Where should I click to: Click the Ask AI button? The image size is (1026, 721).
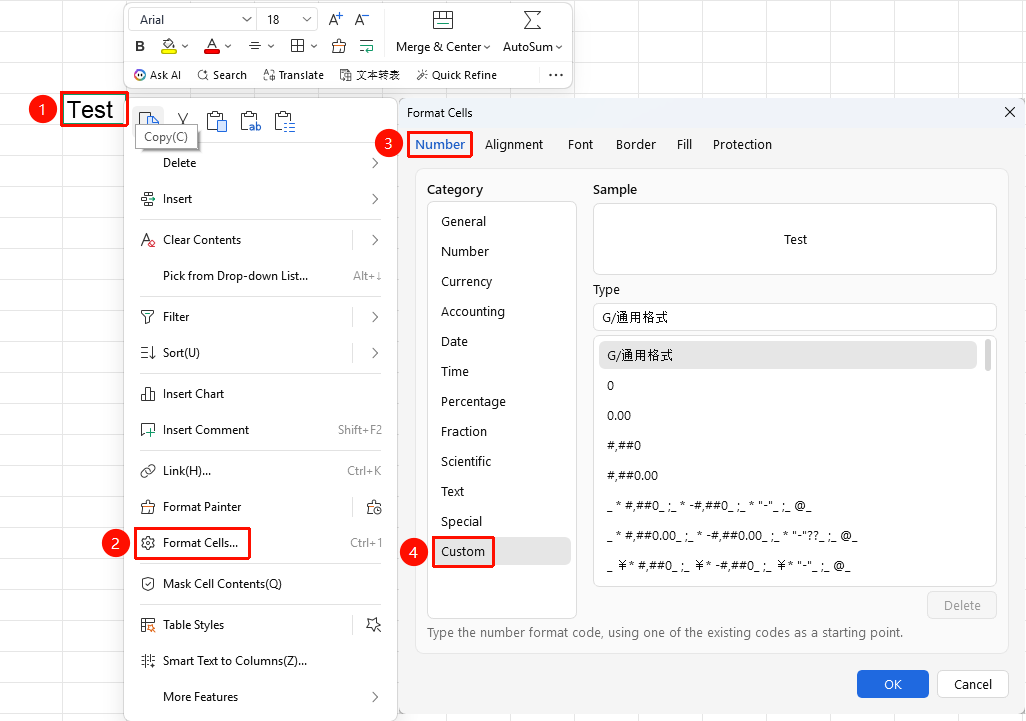[x=157, y=75]
